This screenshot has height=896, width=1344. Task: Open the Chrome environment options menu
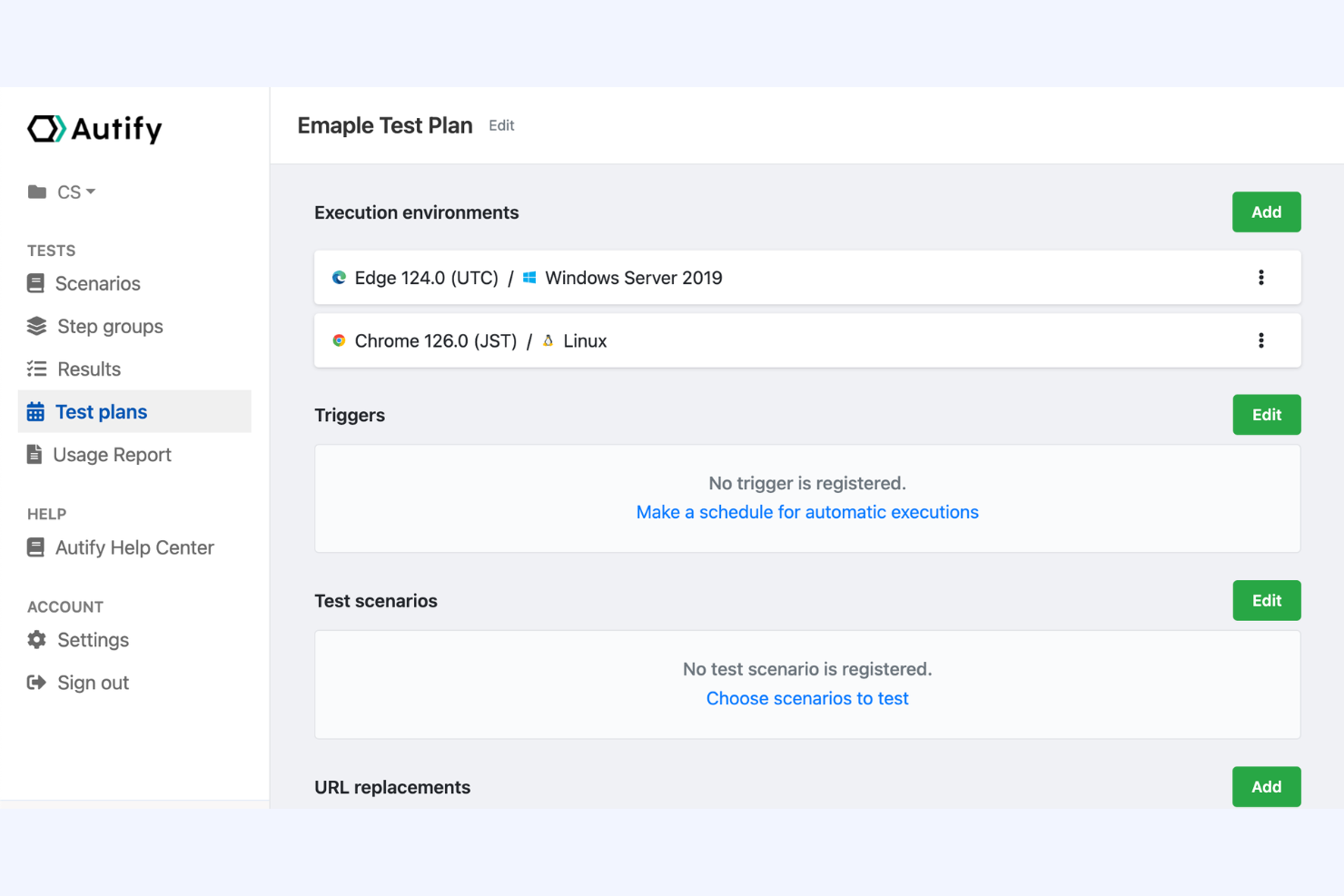point(1261,340)
